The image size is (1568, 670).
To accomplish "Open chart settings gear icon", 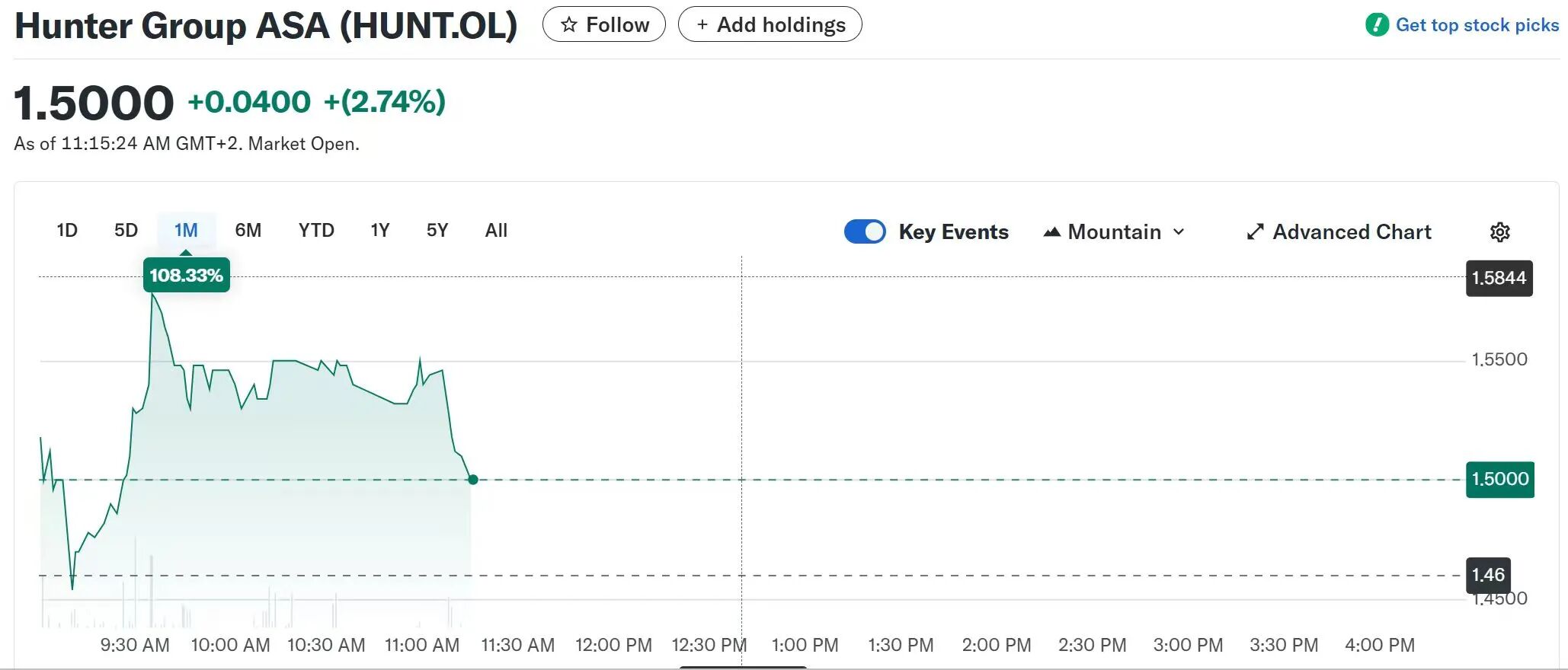I will click(x=1499, y=232).
